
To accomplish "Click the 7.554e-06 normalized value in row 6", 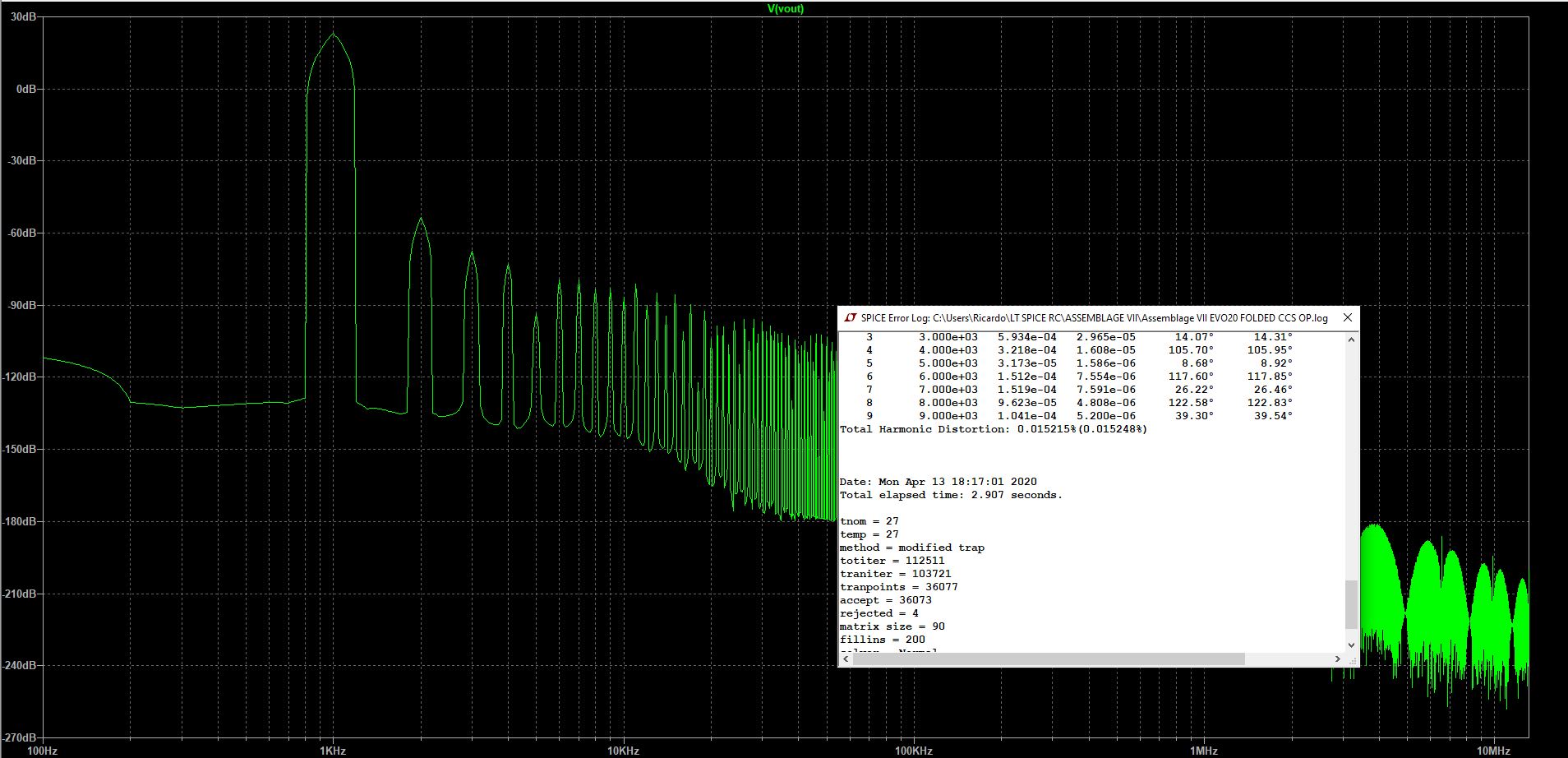I will coord(1106,377).
